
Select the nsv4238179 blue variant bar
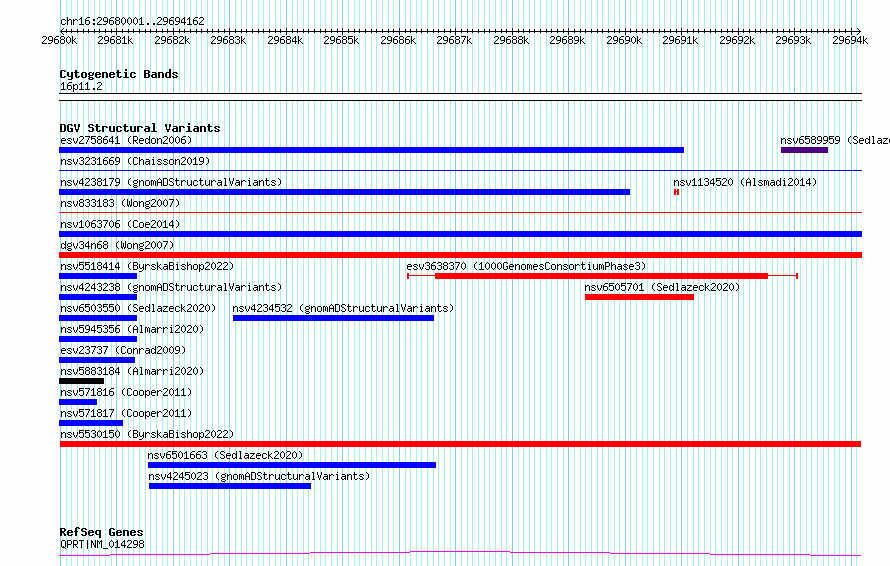click(345, 192)
